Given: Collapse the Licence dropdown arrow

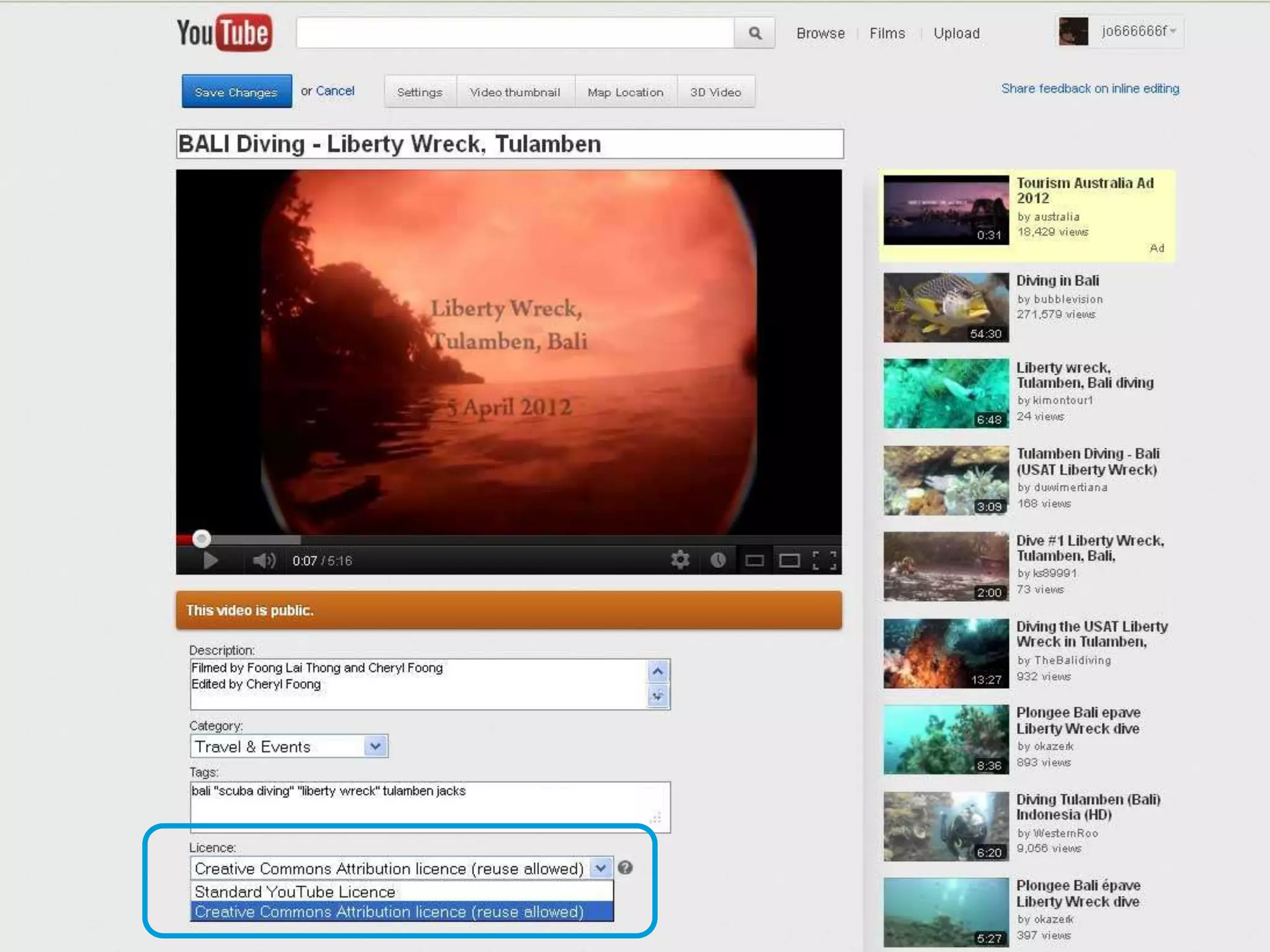Looking at the screenshot, I should pyautogui.click(x=600, y=868).
